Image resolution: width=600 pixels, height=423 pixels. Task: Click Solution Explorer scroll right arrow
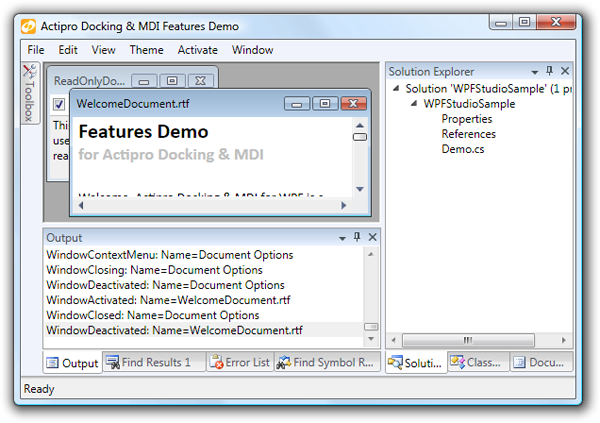point(564,340)
